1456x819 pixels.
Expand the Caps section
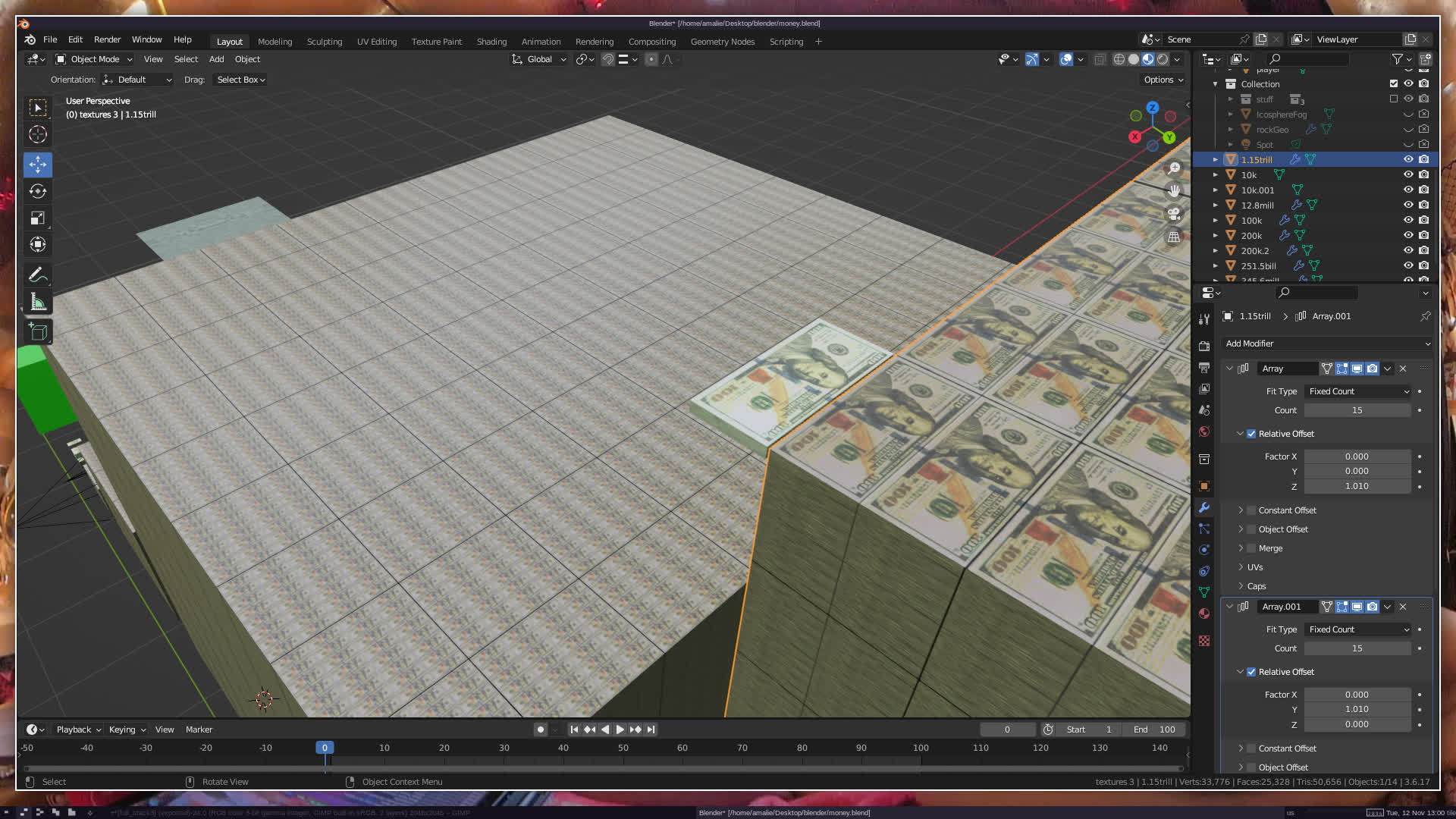pos(1256,586)
